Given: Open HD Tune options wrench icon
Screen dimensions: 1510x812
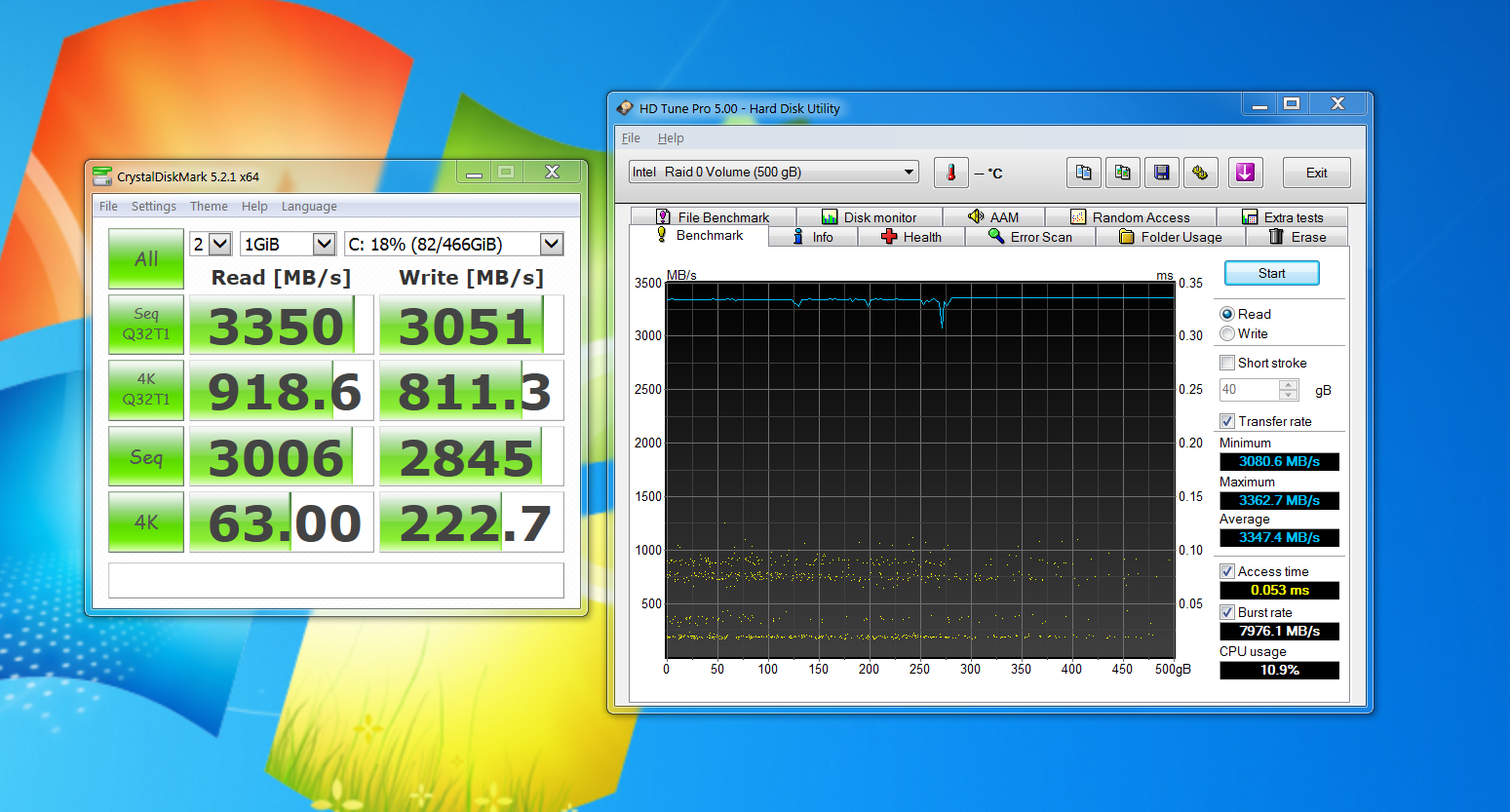Looking at the screenshot, I should (1200, 173).
